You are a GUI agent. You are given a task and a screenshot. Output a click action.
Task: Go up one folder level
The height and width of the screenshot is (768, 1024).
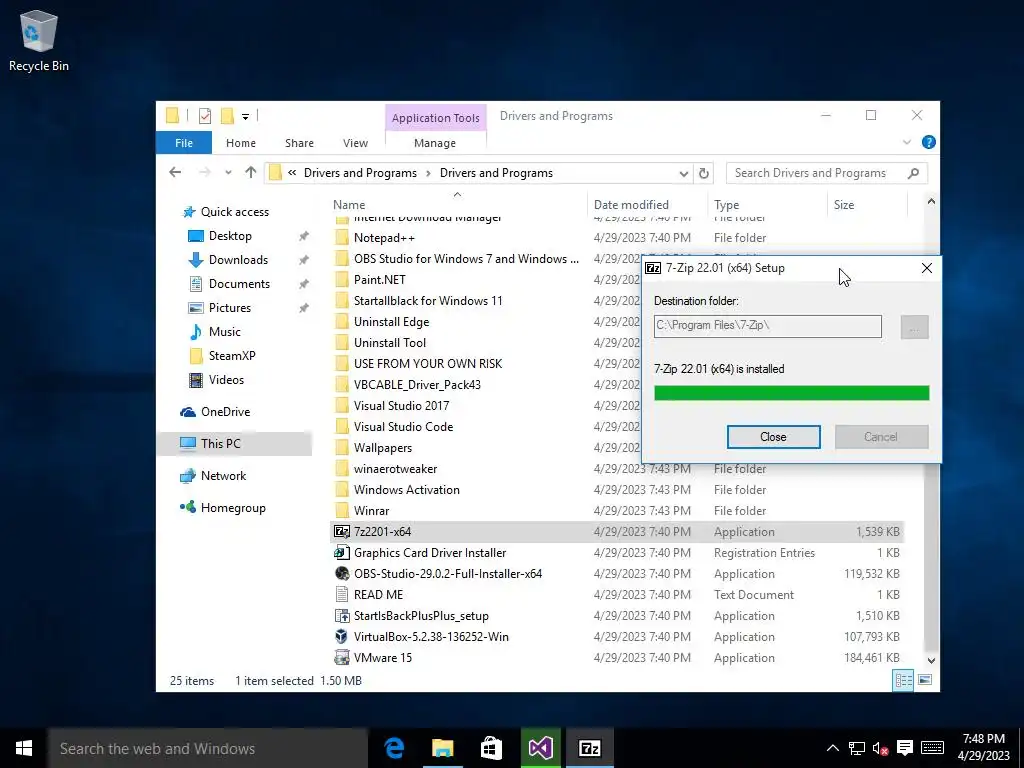(251, 172)
